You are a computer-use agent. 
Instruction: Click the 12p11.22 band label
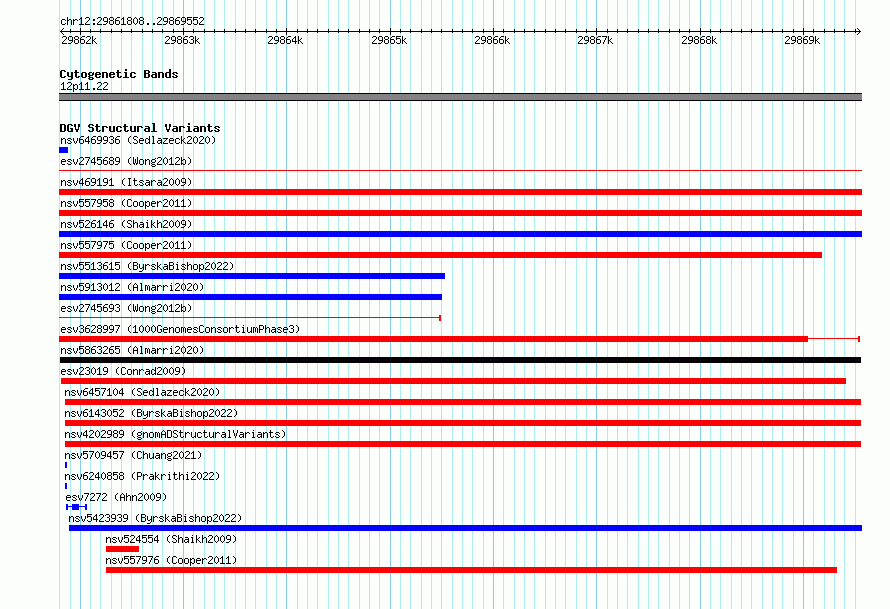84,86
